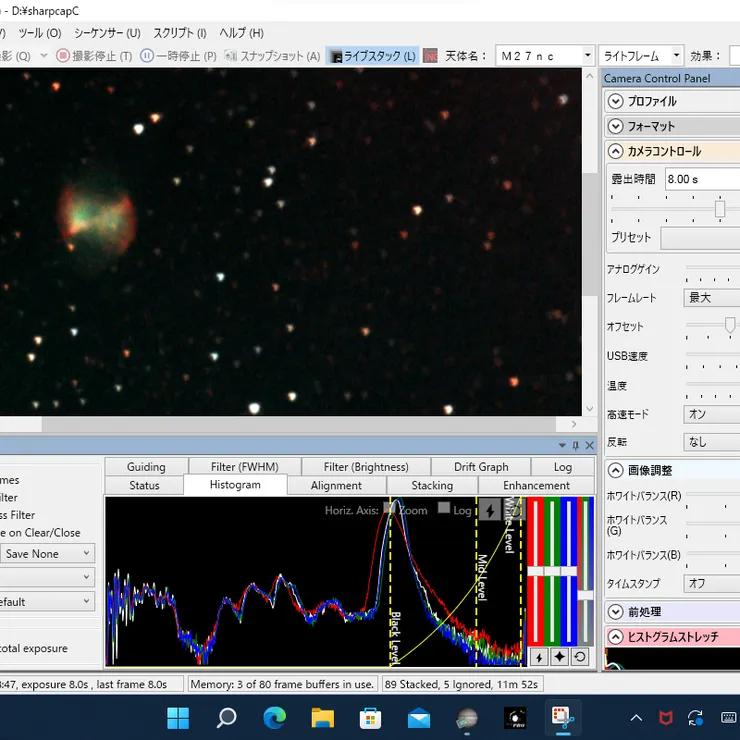Click the lightning button below the color sliders
Screen dimensions: 740x740
coord(538,657)
